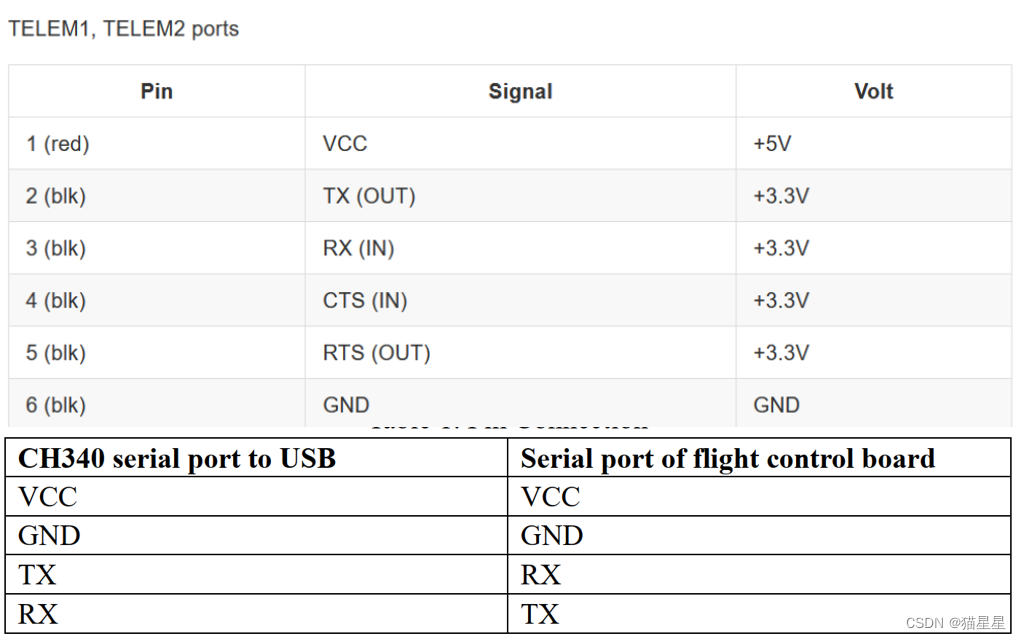The height and width of the screenshot is (639, 1021).
Task: Select the "4 (blk)" pin cell
Action: (56, 301)
